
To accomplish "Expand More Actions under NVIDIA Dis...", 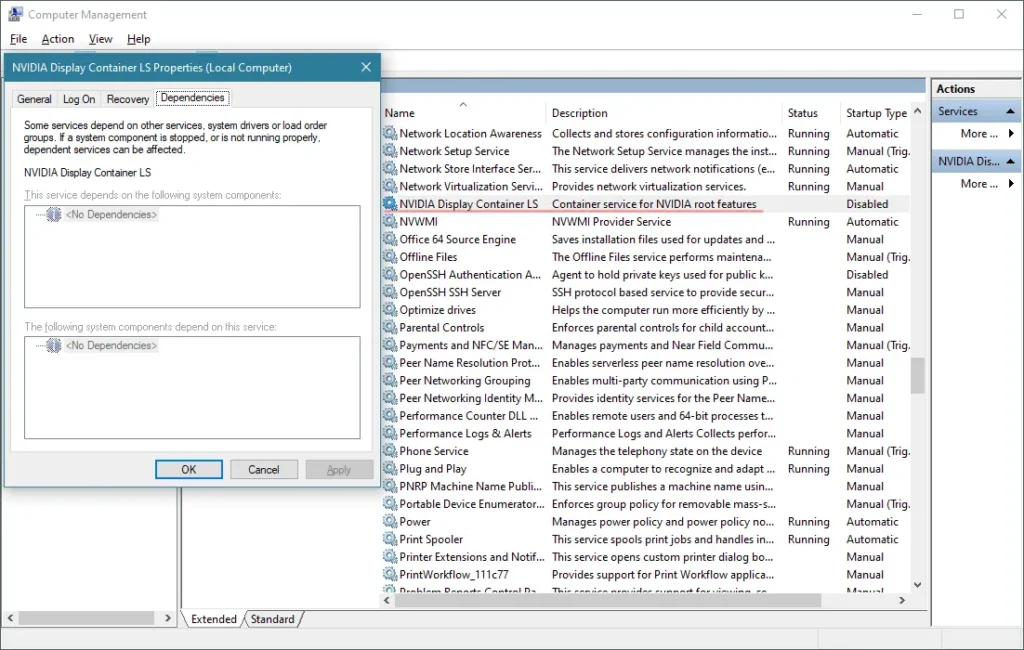I will point(987,184).
